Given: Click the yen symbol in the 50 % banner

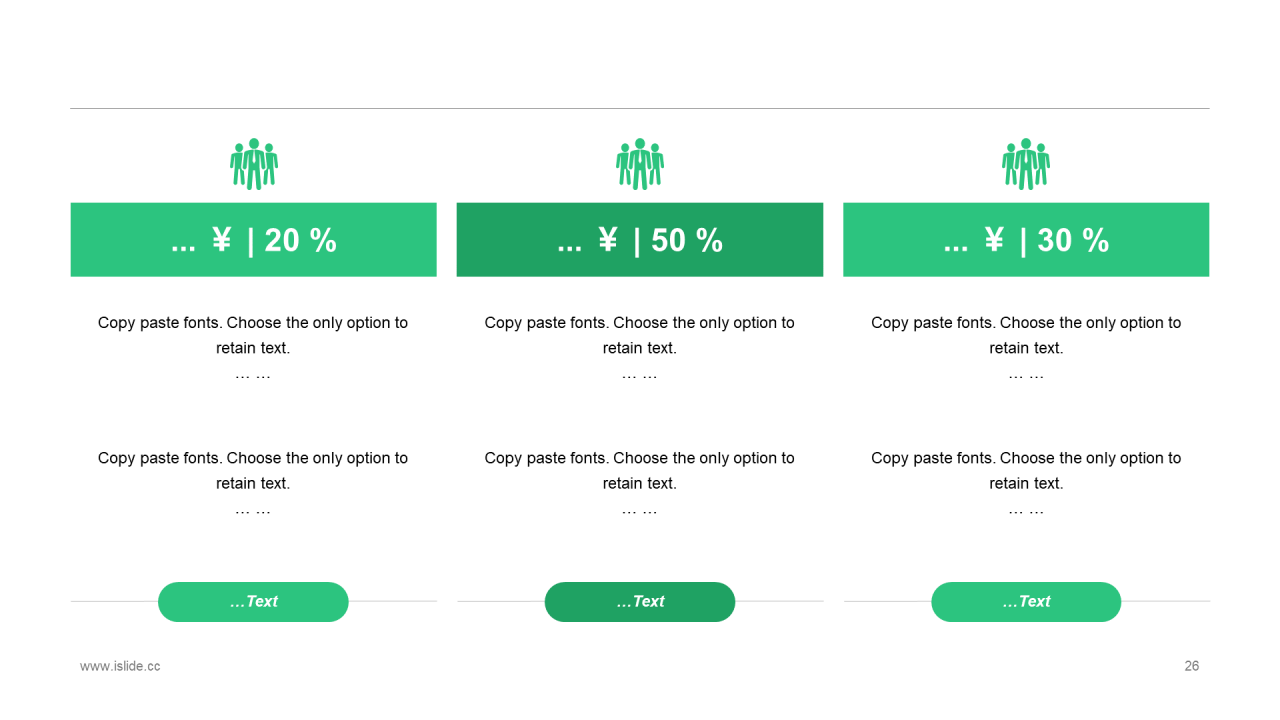Looking at the screenshot, I should [x=608, y=240].
